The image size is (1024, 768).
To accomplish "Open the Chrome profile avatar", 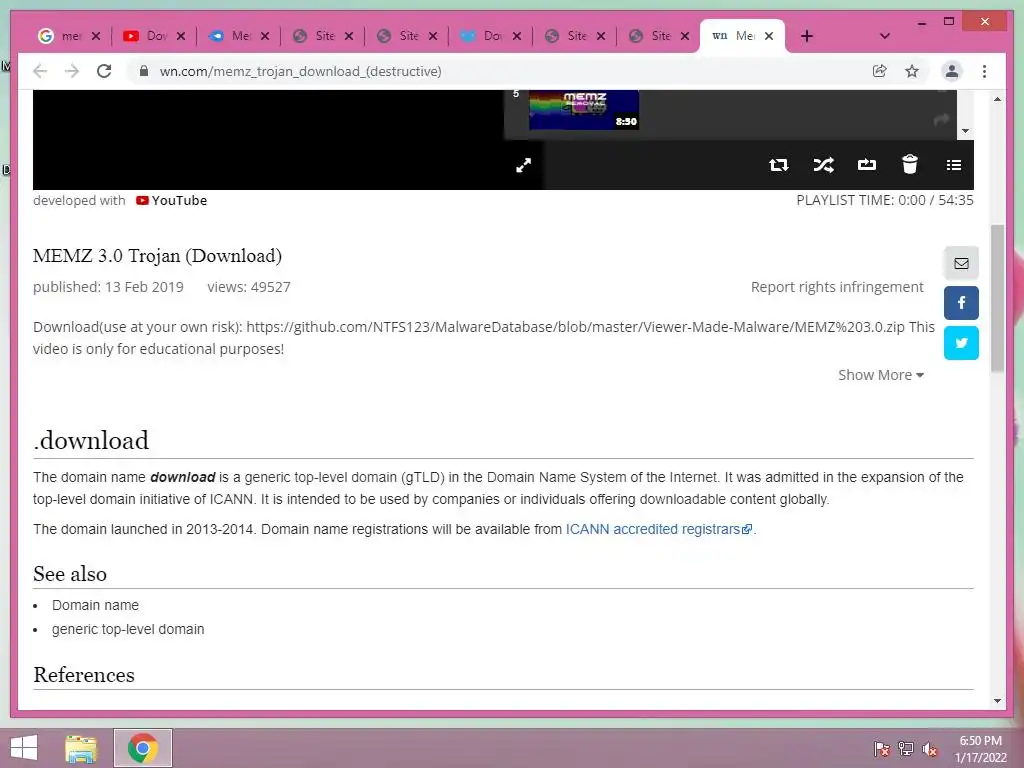I will pos(952,71).
